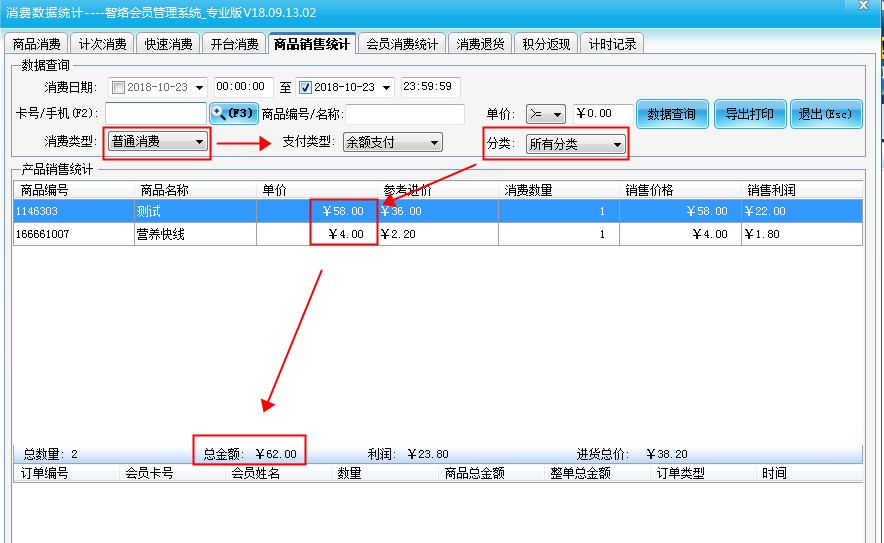Click the 卡号/手机 input field

pos(156,114)
